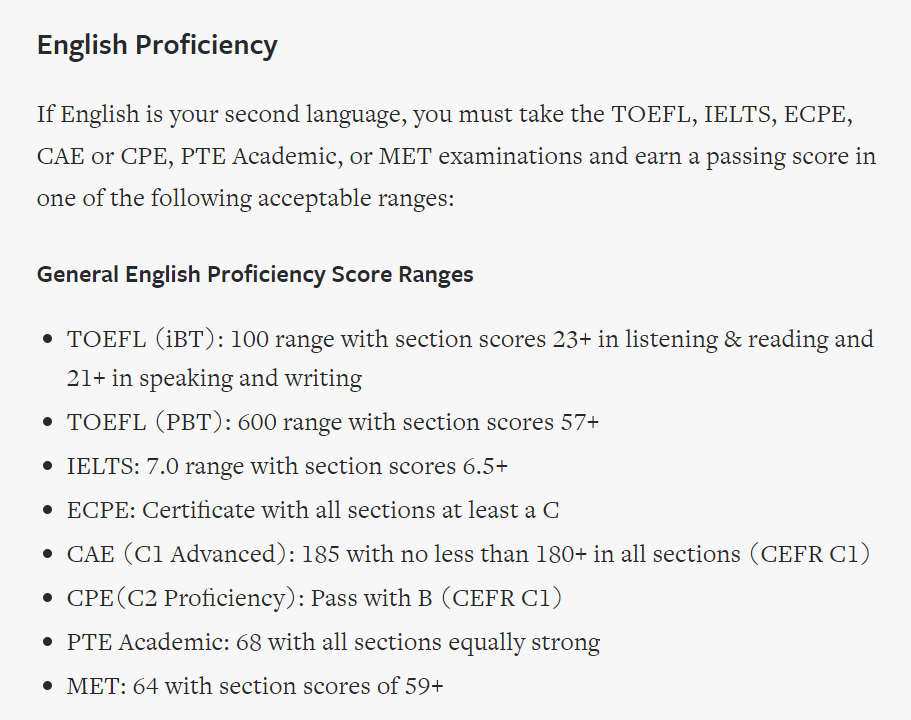
Task: Click the bullet before the MET entry
Action: 48,686
